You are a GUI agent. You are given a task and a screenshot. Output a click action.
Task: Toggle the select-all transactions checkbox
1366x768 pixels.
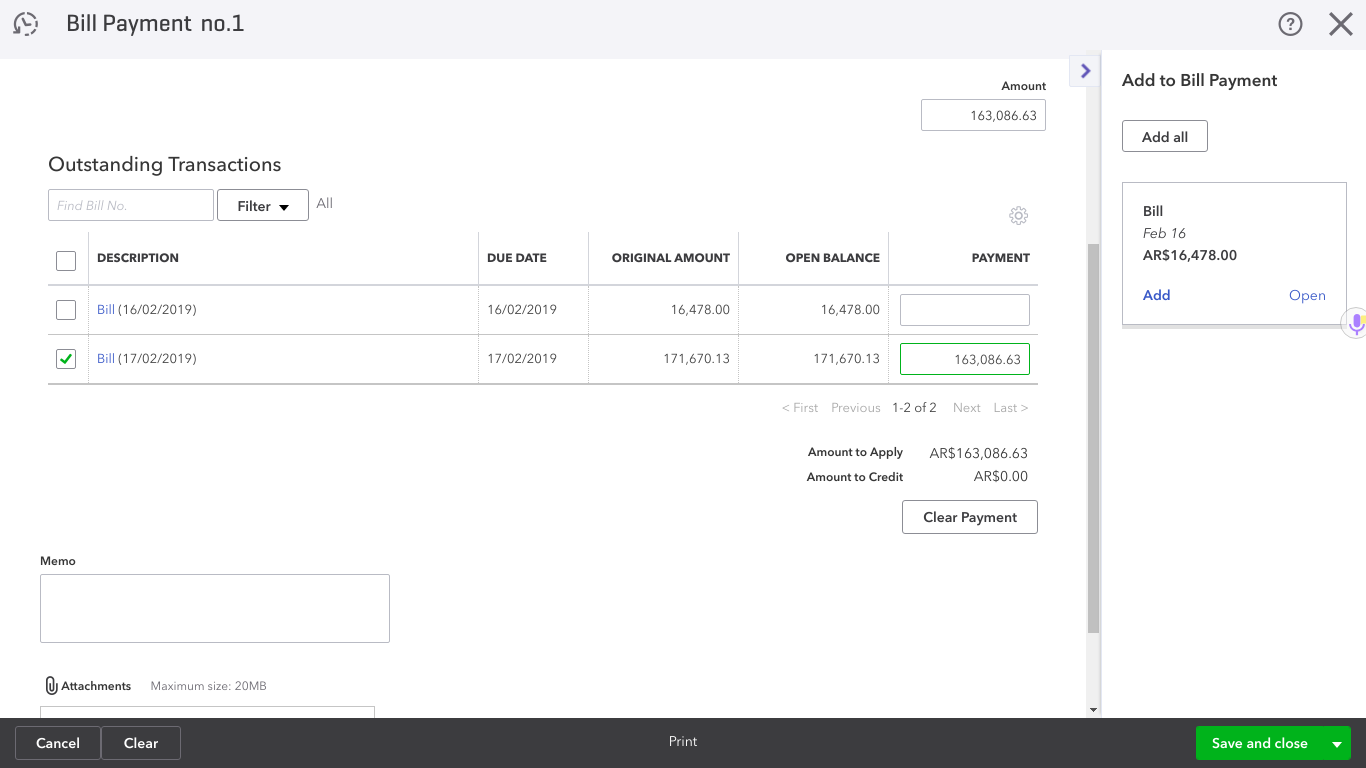pos(66,261)
